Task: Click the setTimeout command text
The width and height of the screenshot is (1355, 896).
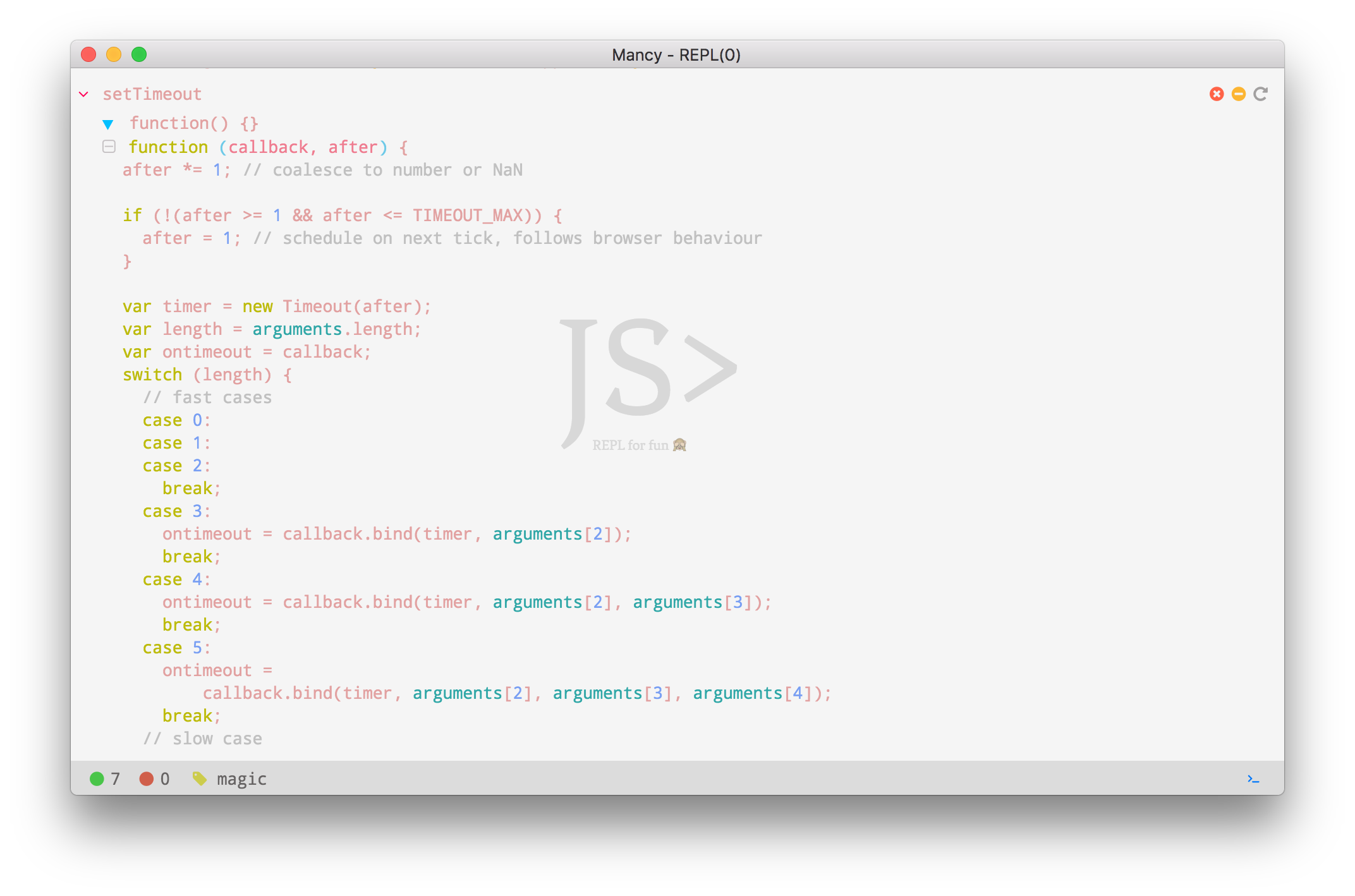Action: pyautogui.click(x=152, y=94)
